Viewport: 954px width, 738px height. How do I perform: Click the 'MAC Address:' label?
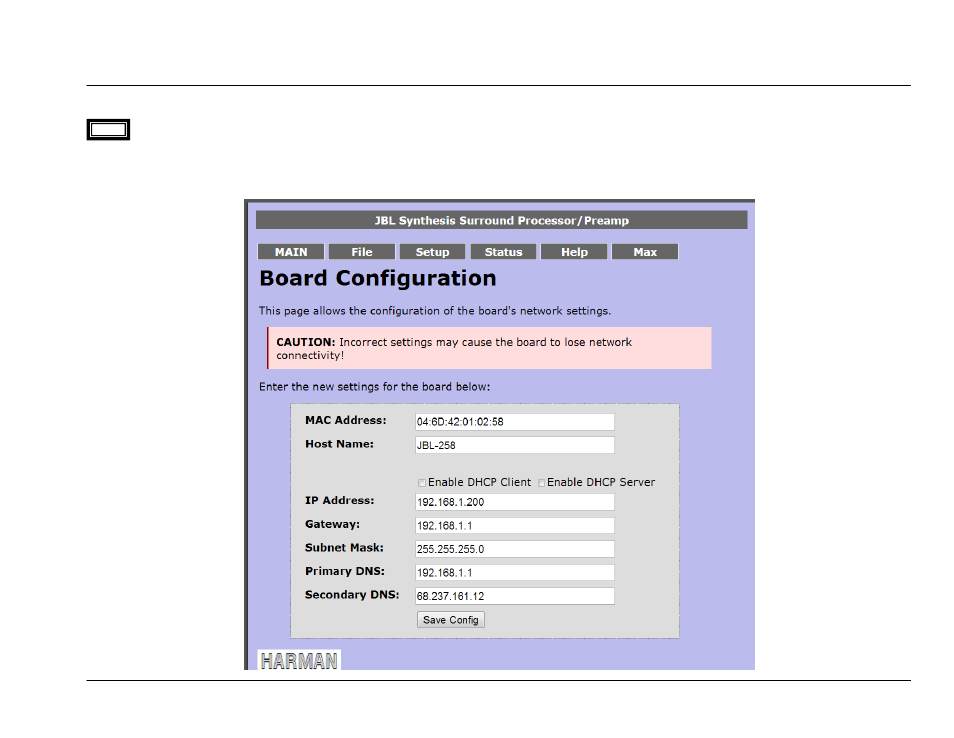coord(346,420)
